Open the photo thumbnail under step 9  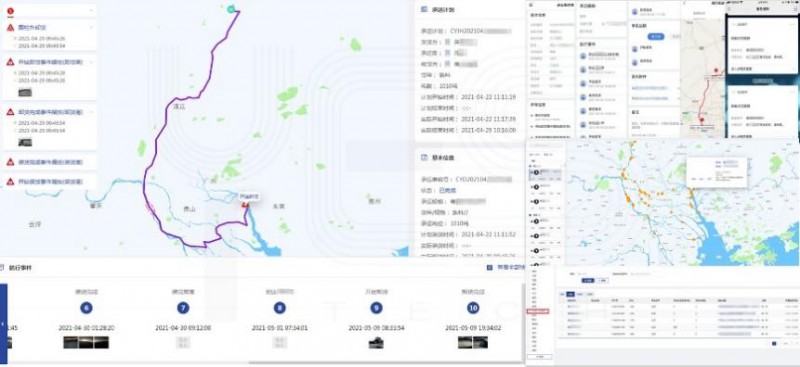[x=376, y=342]
